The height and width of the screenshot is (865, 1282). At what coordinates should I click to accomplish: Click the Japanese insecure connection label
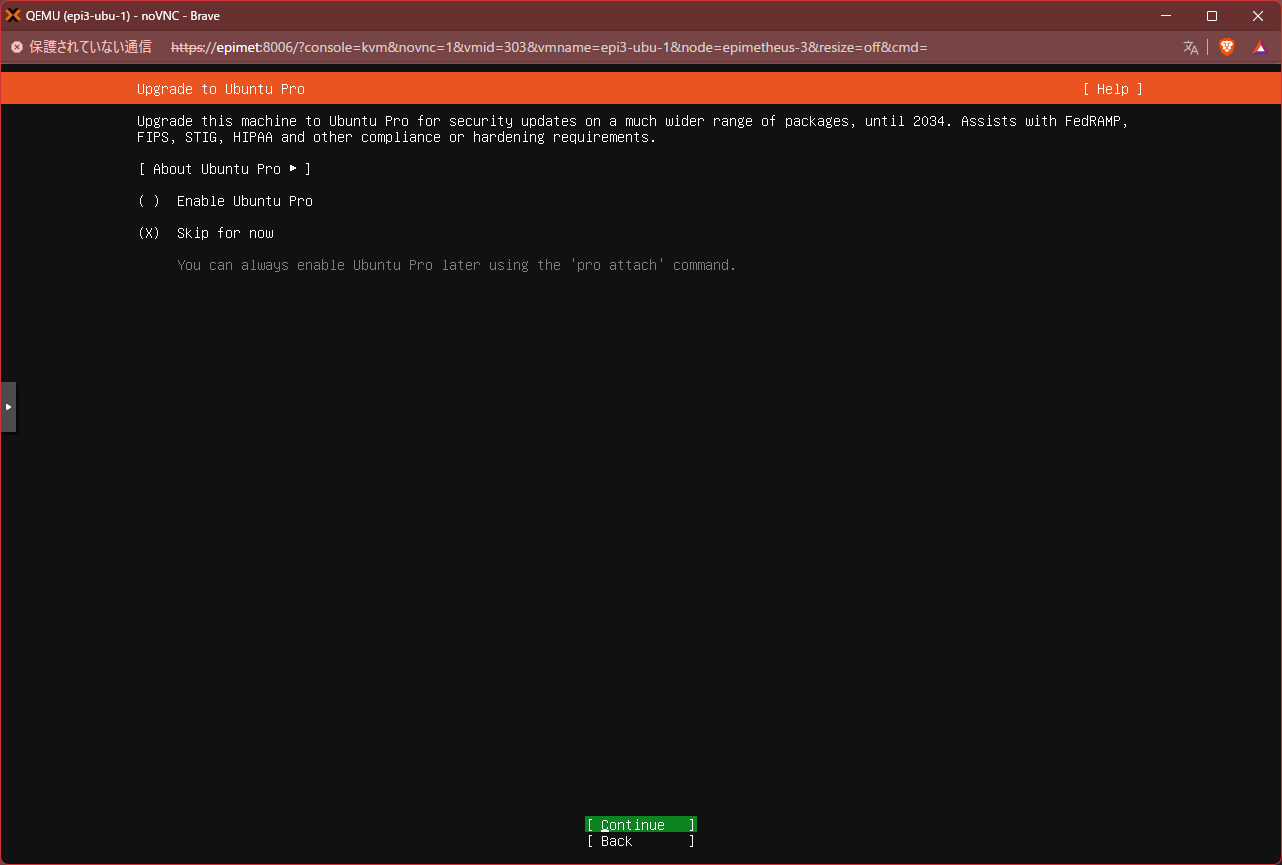tap(90, 47)
